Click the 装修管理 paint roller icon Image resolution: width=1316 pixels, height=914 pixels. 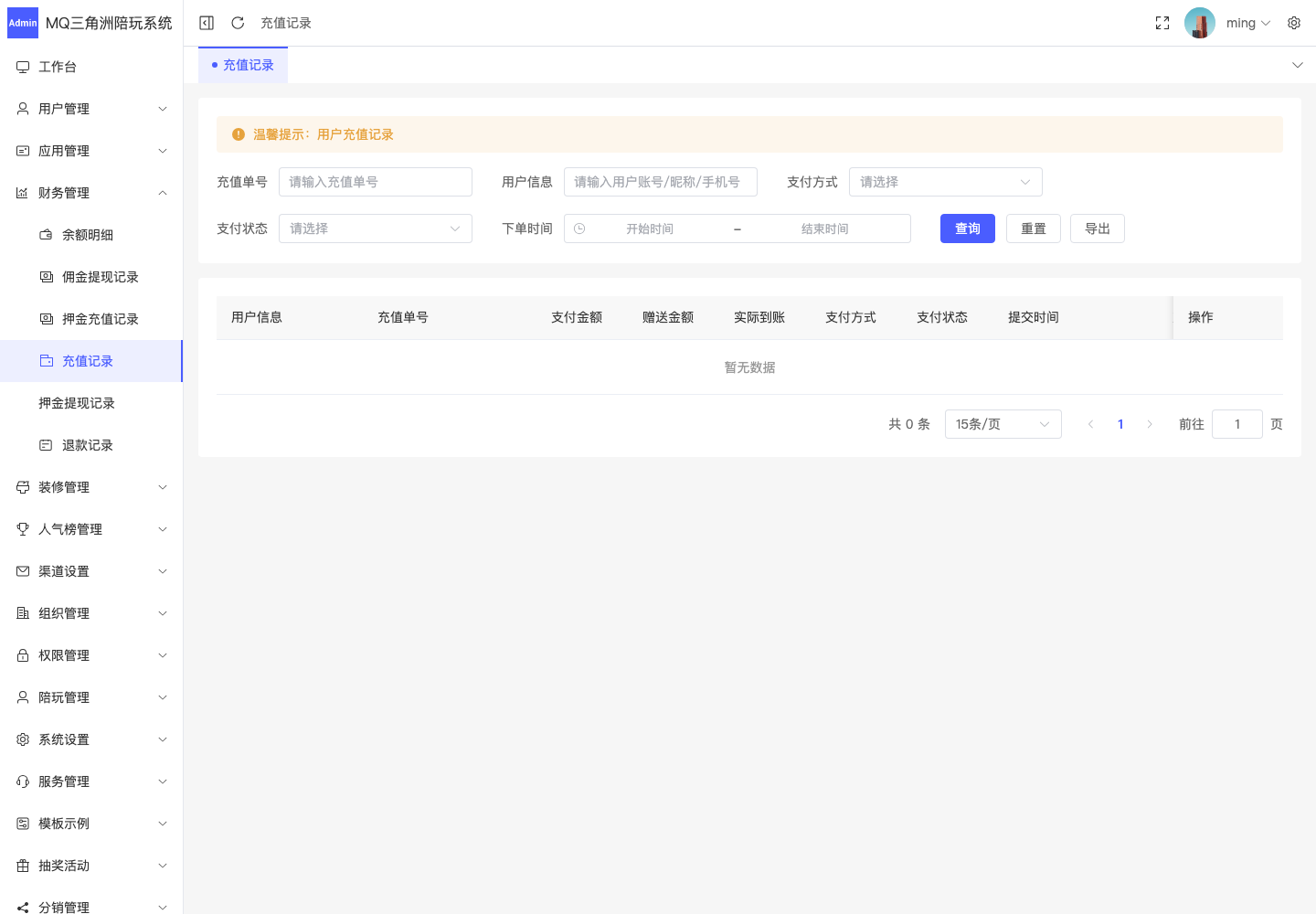pos(23,487)
